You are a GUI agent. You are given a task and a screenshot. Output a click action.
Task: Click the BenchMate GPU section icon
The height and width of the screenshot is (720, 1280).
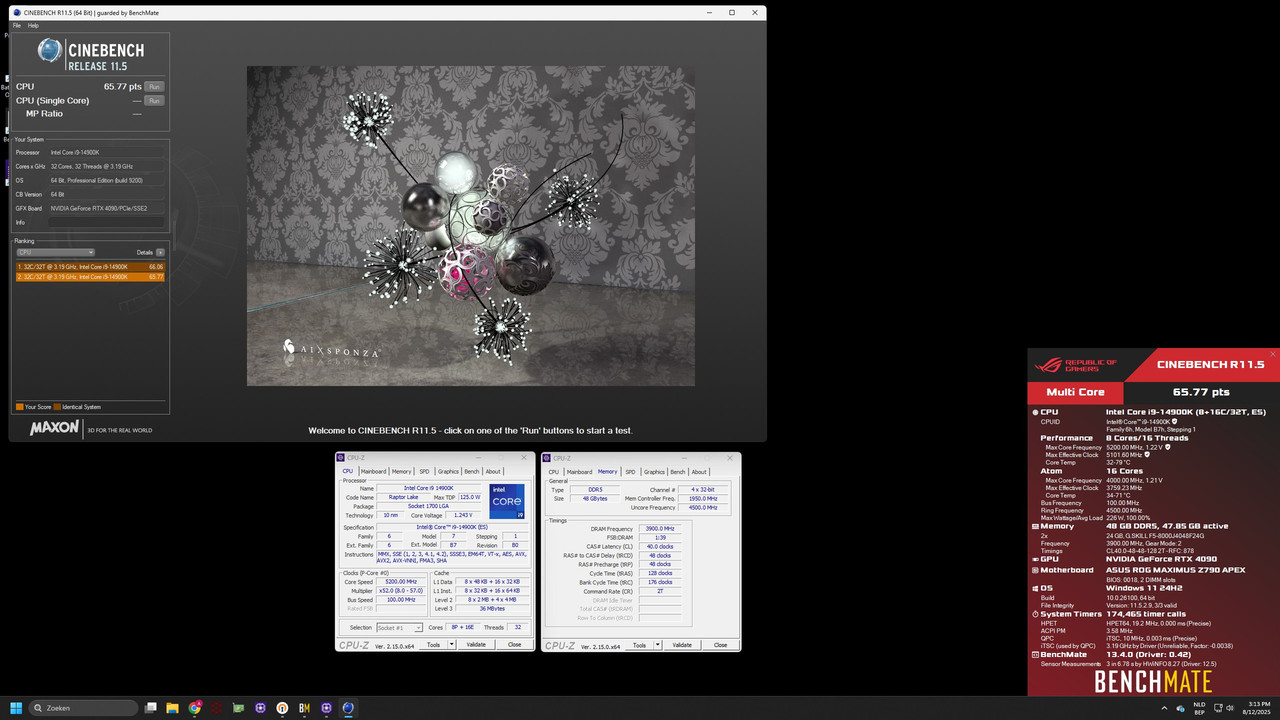pos(1035,559)
